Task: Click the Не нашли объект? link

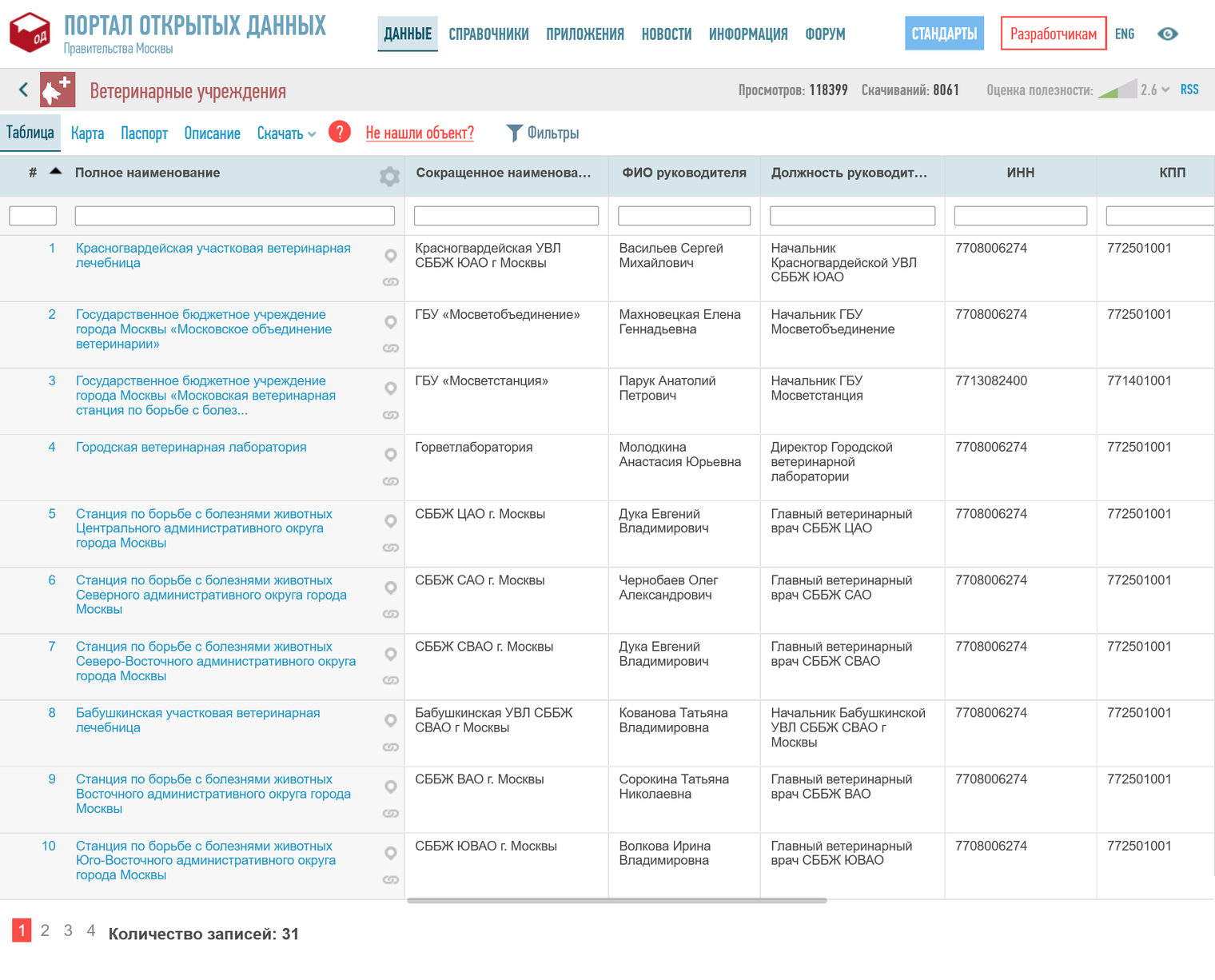Action: [x=420, y=133]
